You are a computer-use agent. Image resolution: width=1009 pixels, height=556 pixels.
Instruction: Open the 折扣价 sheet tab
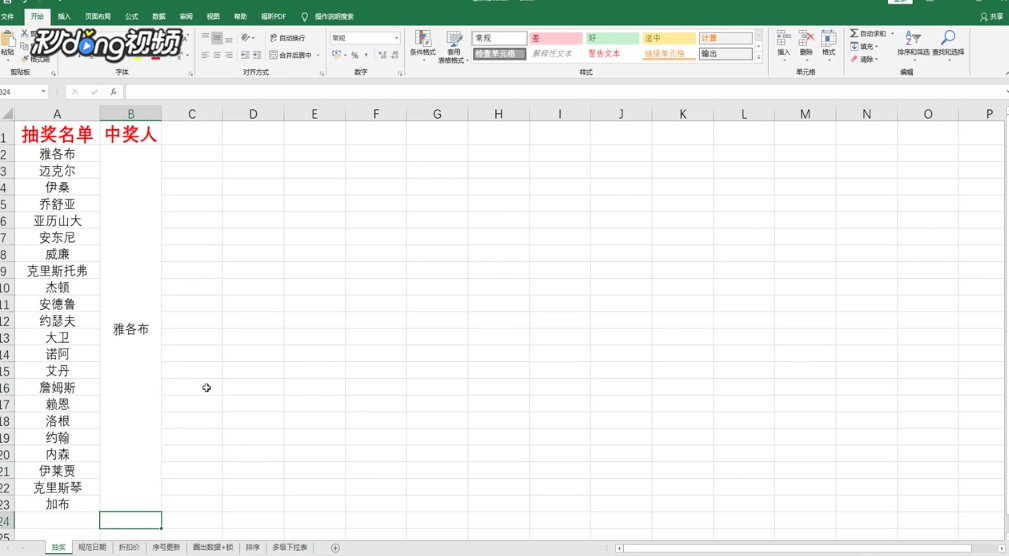tap(129, 548)
